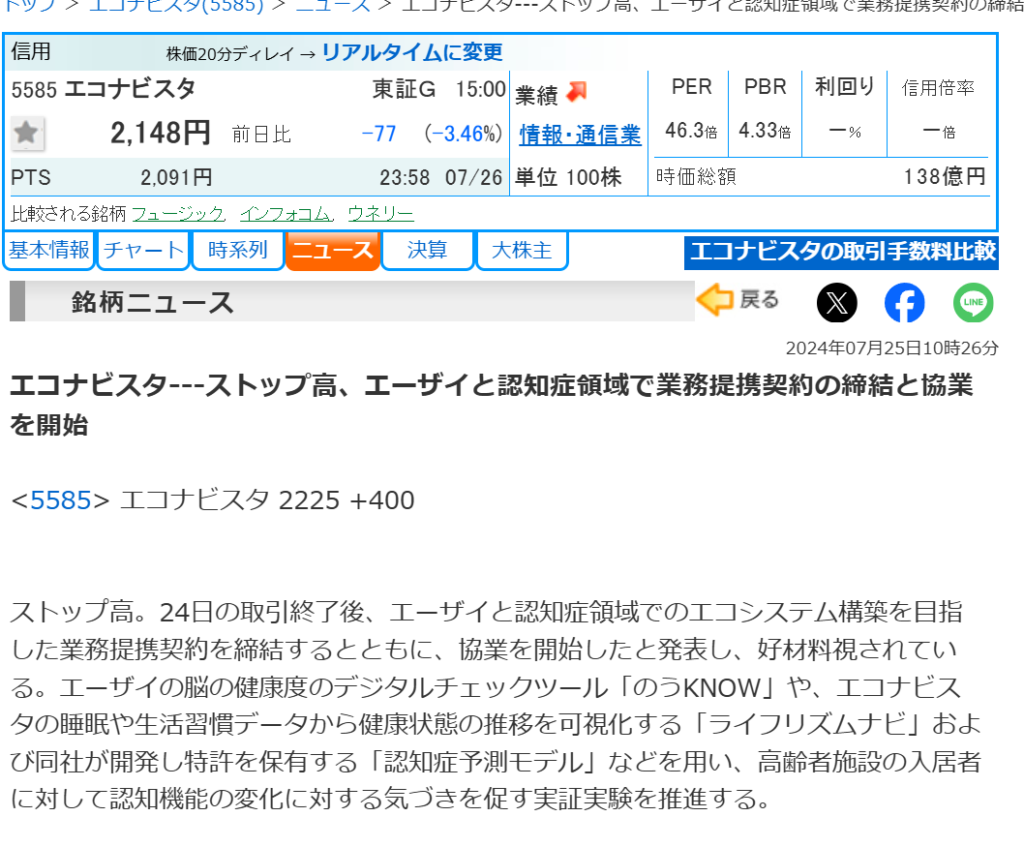Click リアルタイムに変更 link
The width and height of the screenshot is (1024, 847).
click(x=412, y=53)
